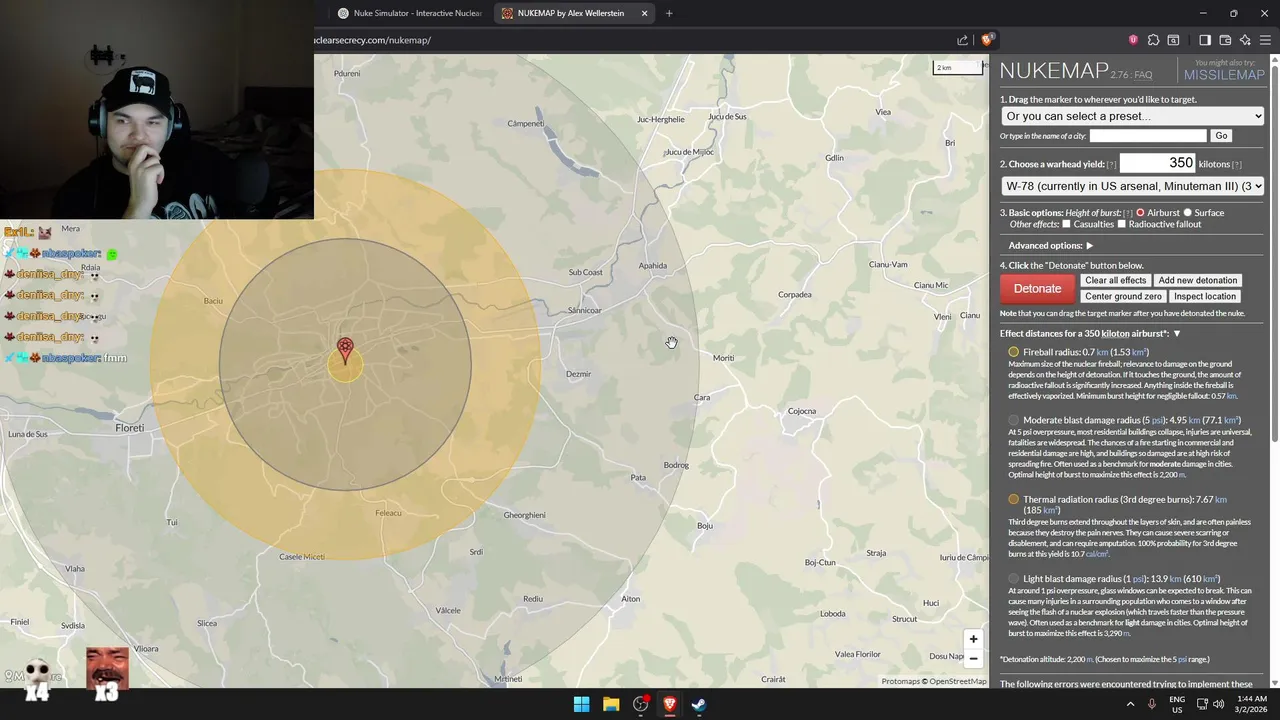Zoom in with the map plus button

[x=973, y=639]
